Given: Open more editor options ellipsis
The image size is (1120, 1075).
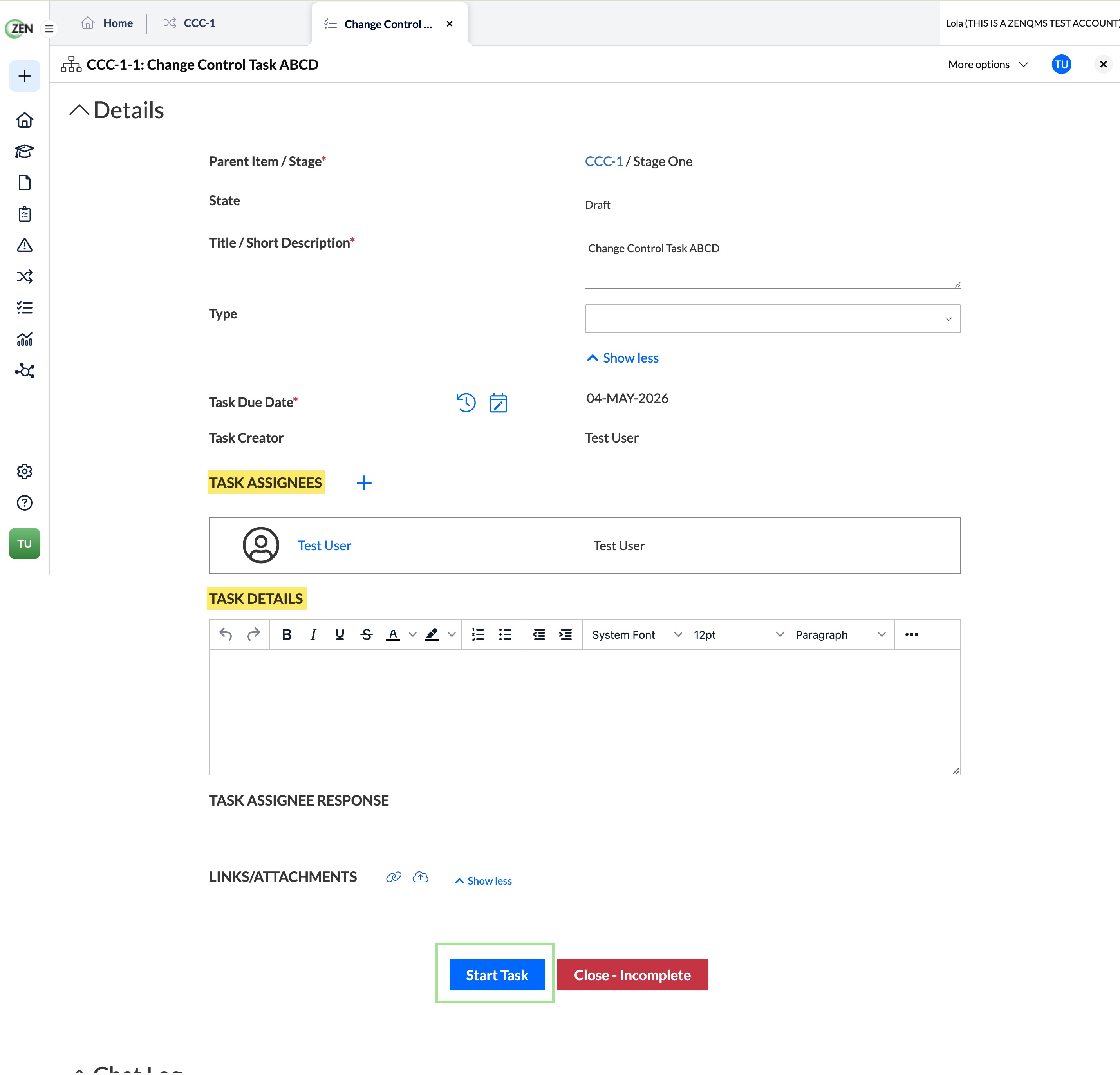Looking at the screenshot, I should click(x=911, y=634).
